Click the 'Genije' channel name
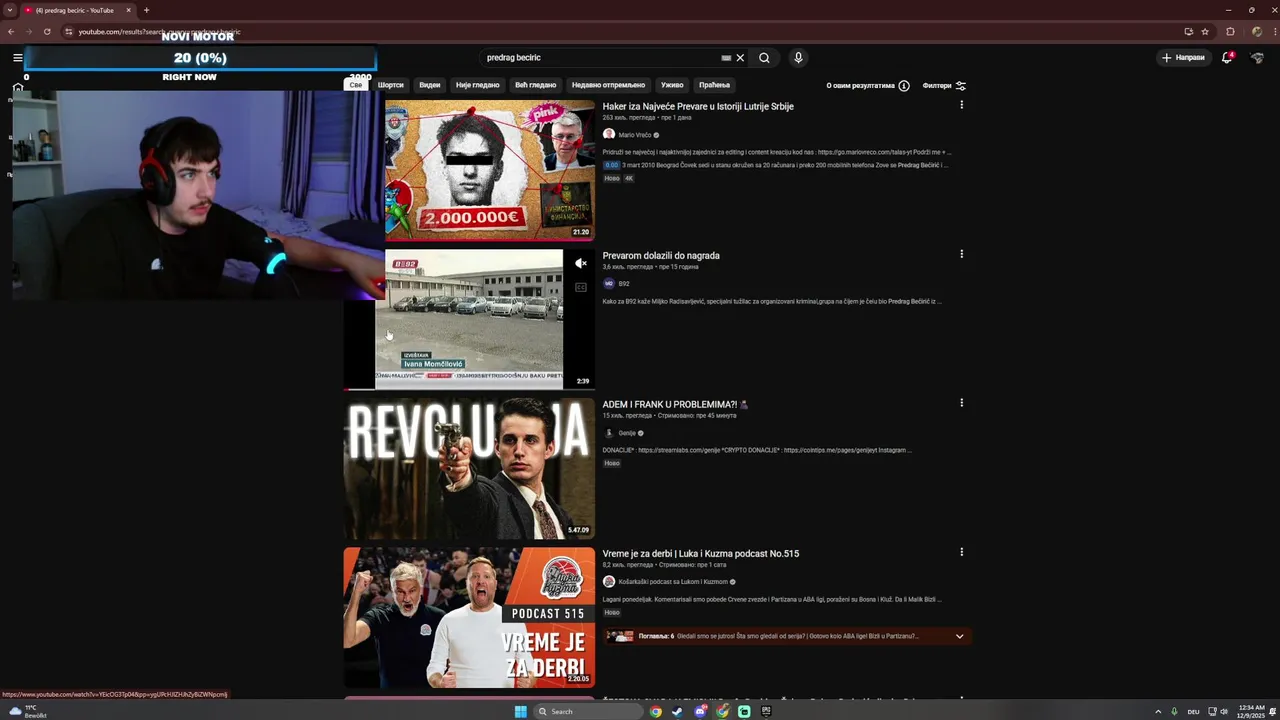This screenshot has width=1280, height=720. pyautogui.click(x=627, y=433)
